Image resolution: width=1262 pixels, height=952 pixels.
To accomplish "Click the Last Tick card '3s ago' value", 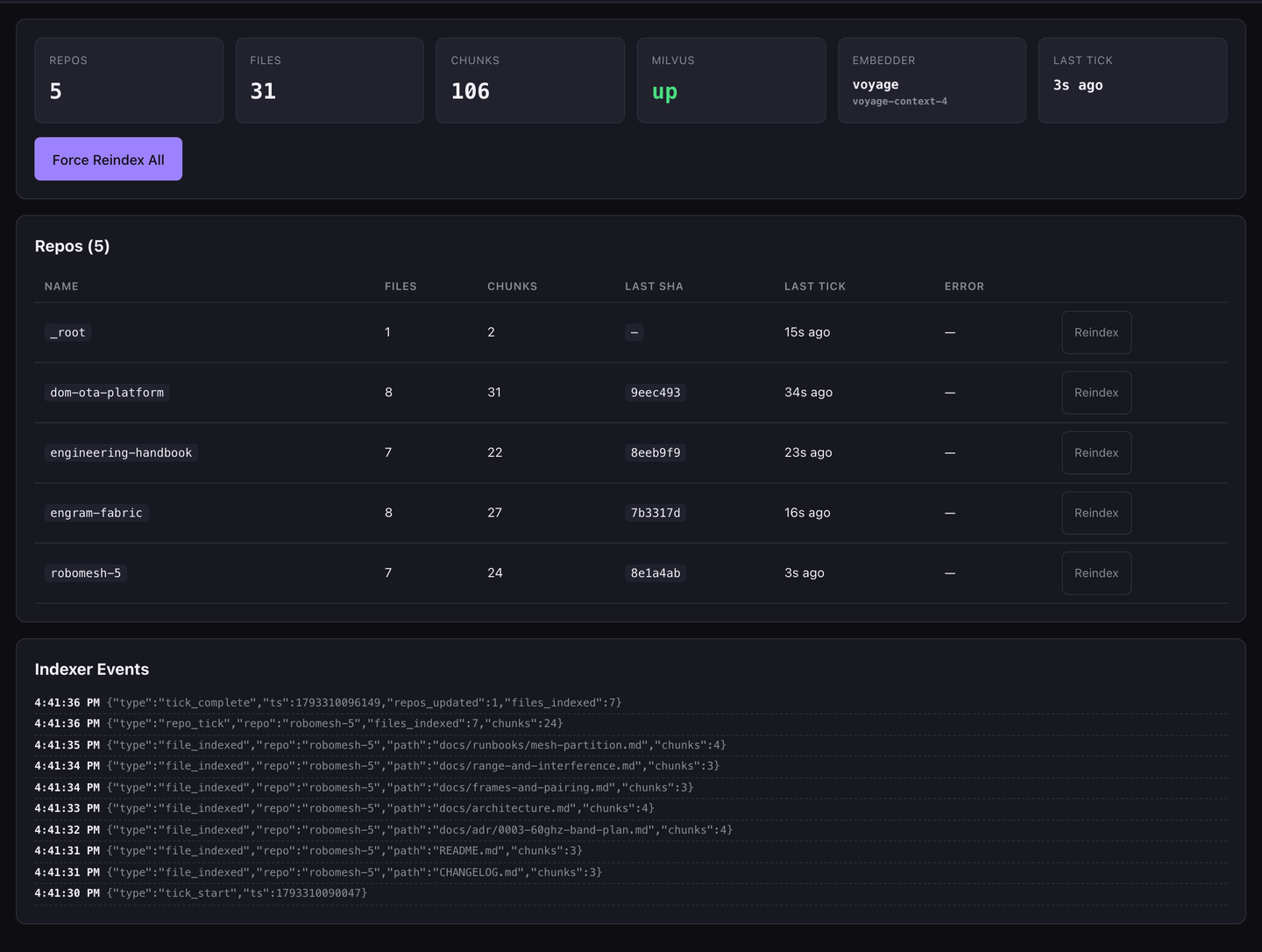I will tap(1078, 85).
